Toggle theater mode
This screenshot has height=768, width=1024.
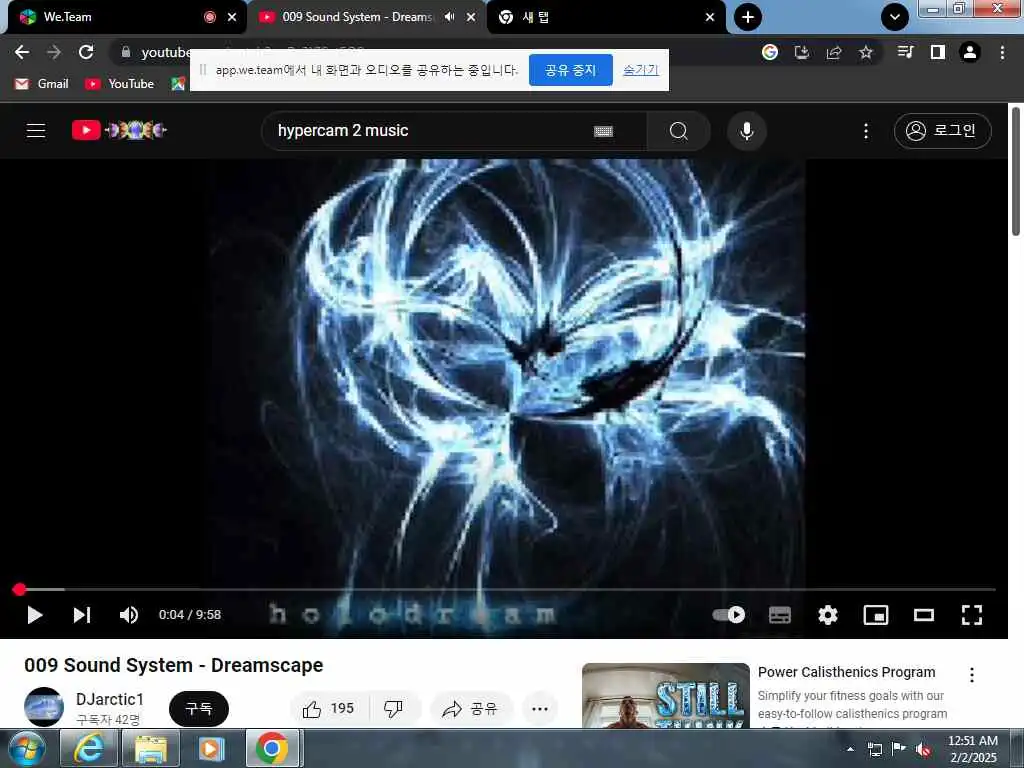[923, 615]
